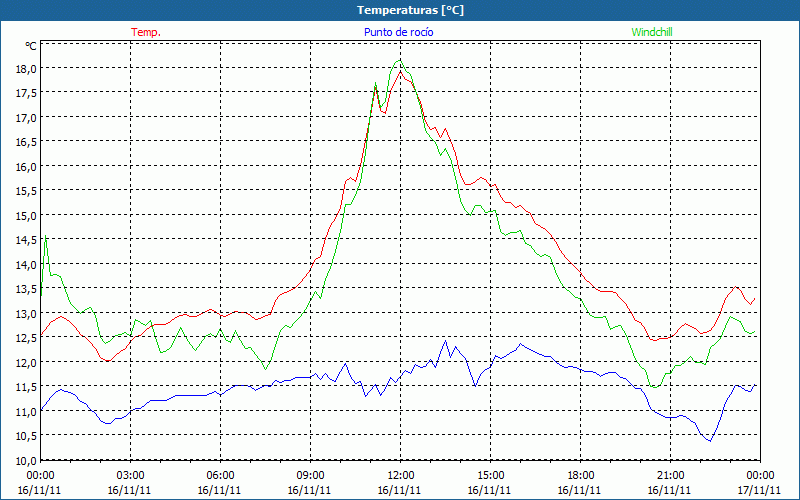
Task: Select the 21:00 time axis label
Action: point(670,475)
